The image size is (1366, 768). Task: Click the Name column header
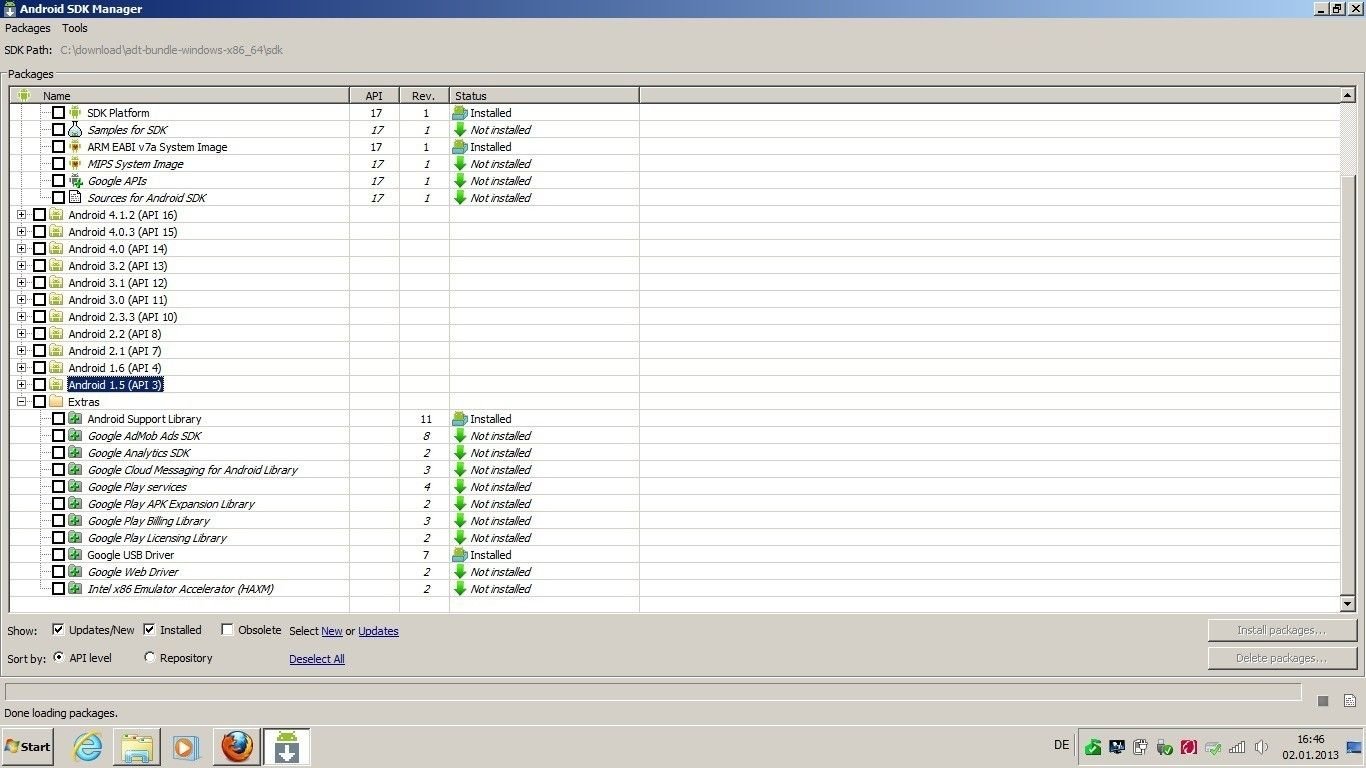coord(180,96)
